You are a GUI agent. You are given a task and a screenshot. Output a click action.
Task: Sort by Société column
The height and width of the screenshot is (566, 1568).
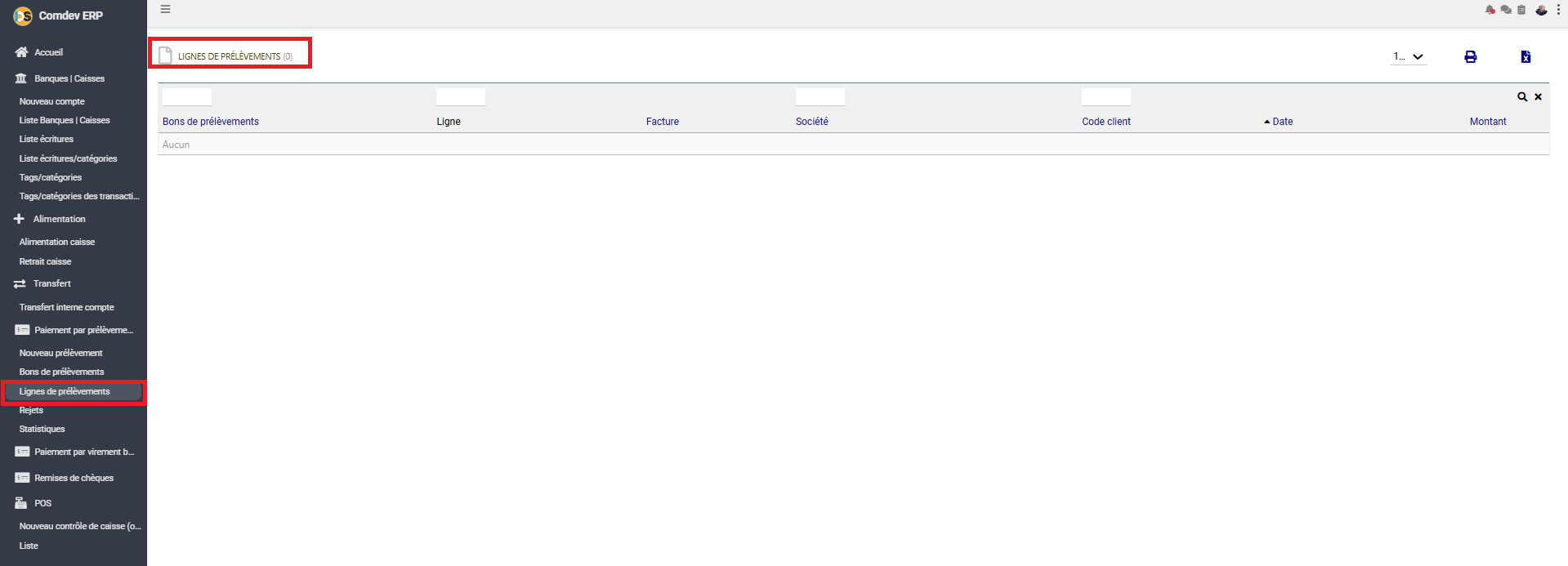811,122
